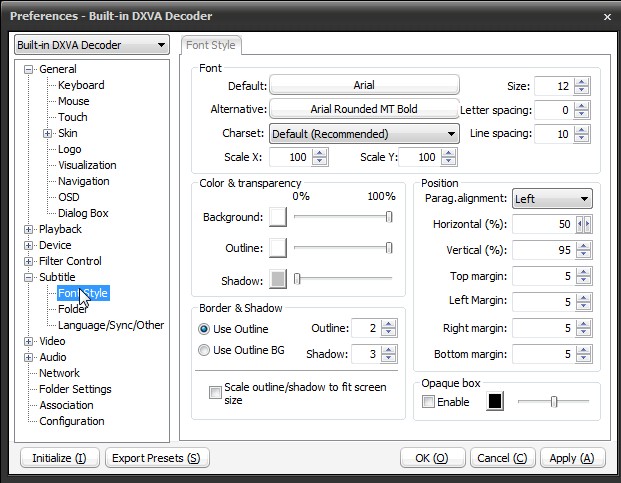Screen dimensions: 621x483
Task: Click the Background color swatch
Action: [x=278, y=217]
